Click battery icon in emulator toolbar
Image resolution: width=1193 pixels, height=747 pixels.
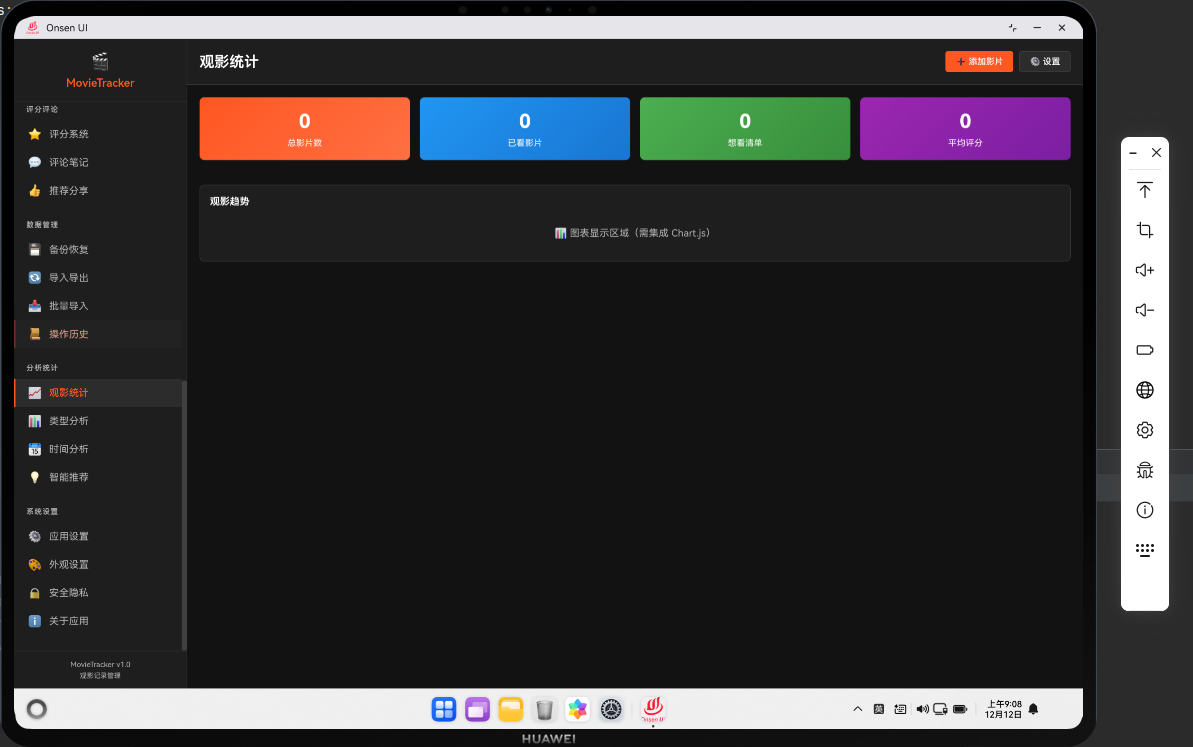1144,350
